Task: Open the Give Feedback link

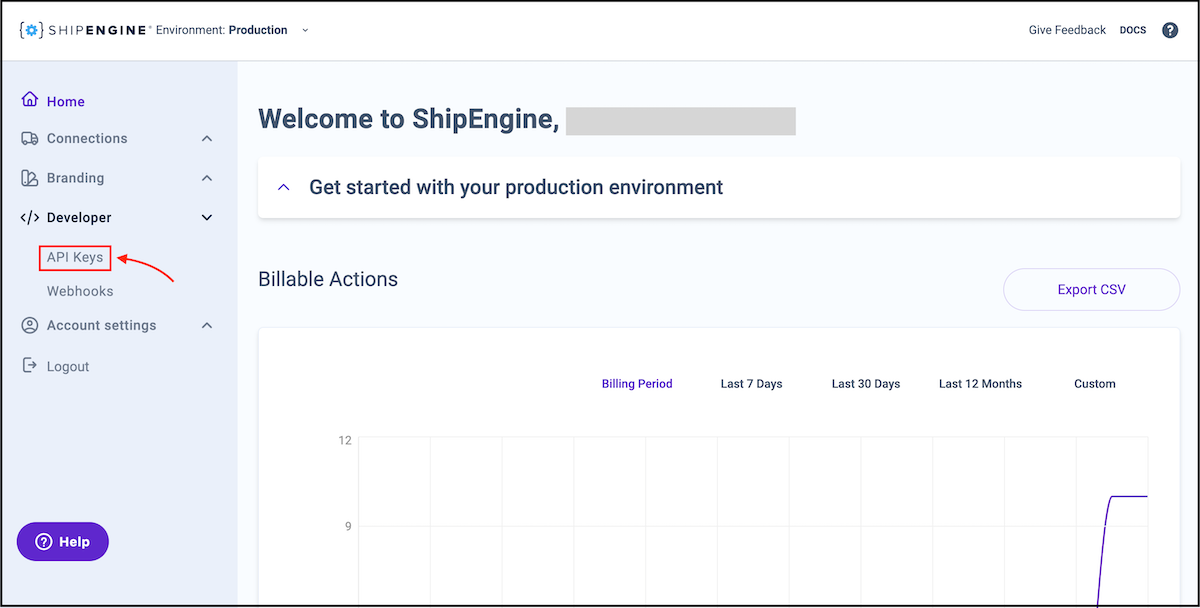Action: coord(1067,30)
